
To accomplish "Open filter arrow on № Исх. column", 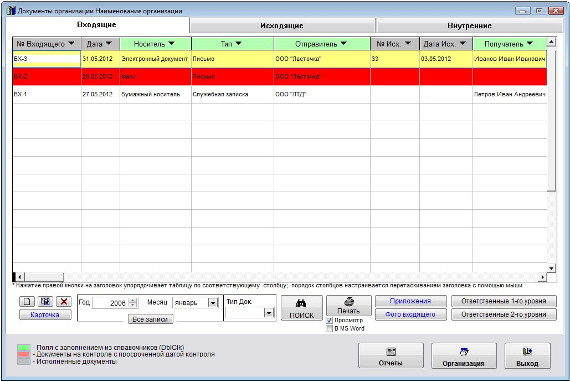I will pos(408,44).
